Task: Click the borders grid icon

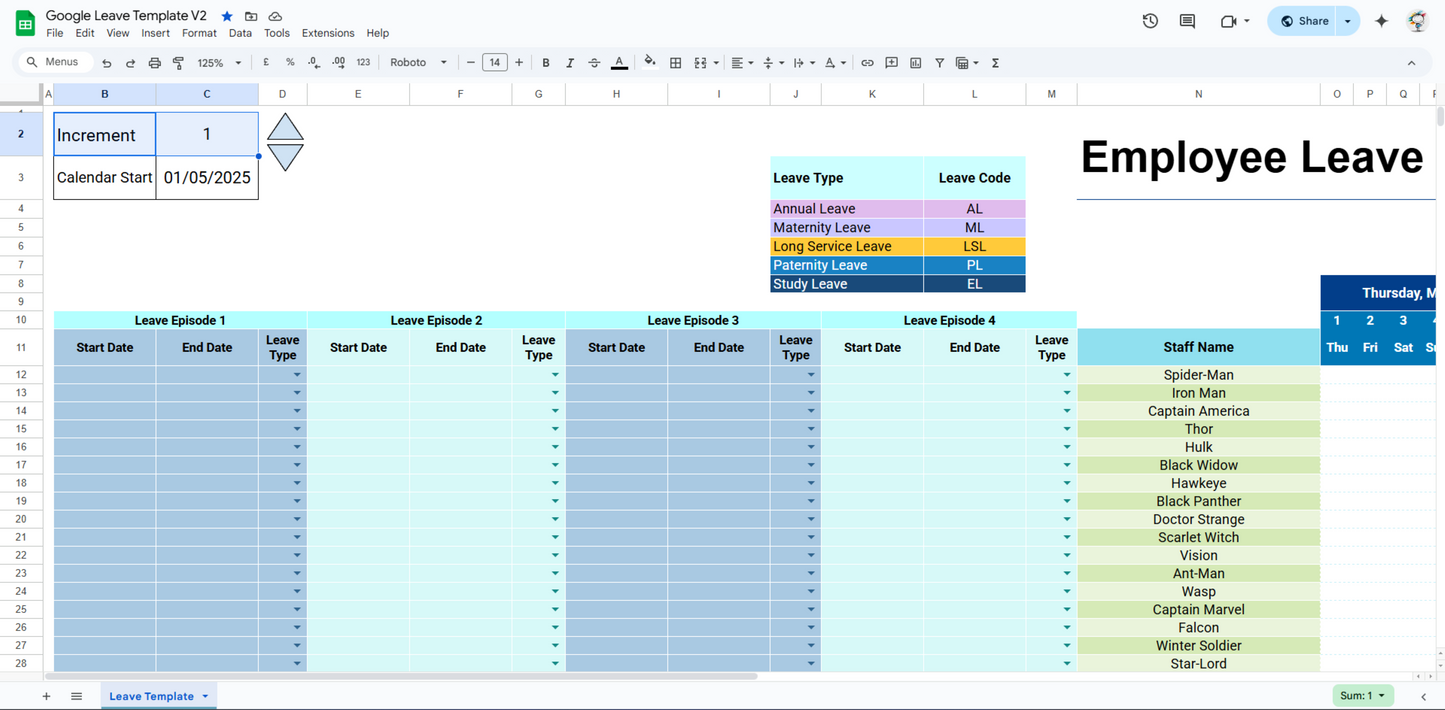Action: (676, 63)
